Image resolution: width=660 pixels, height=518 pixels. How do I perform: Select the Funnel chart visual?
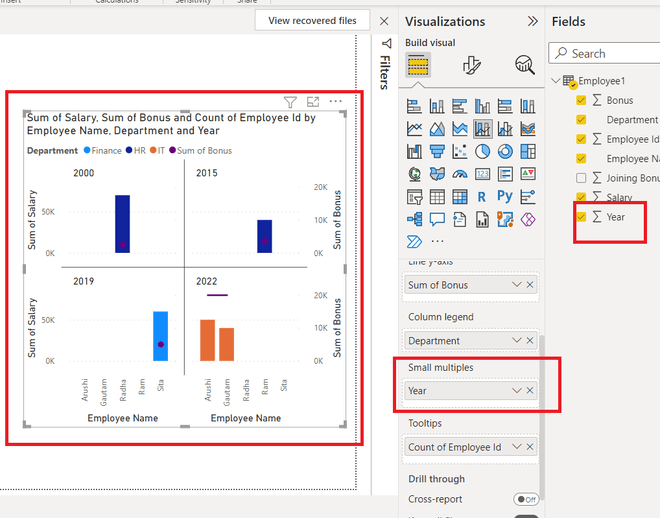[x=437, y=151]
